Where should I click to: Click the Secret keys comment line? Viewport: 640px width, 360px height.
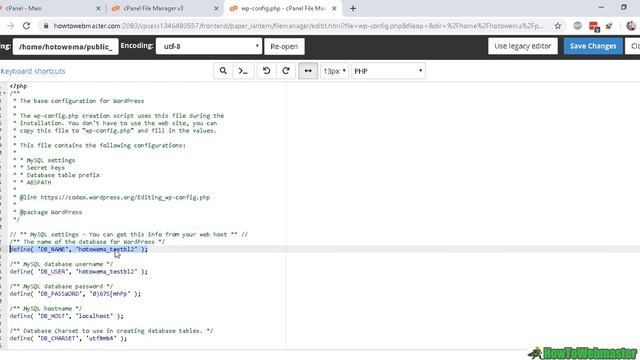pos(39,168)
